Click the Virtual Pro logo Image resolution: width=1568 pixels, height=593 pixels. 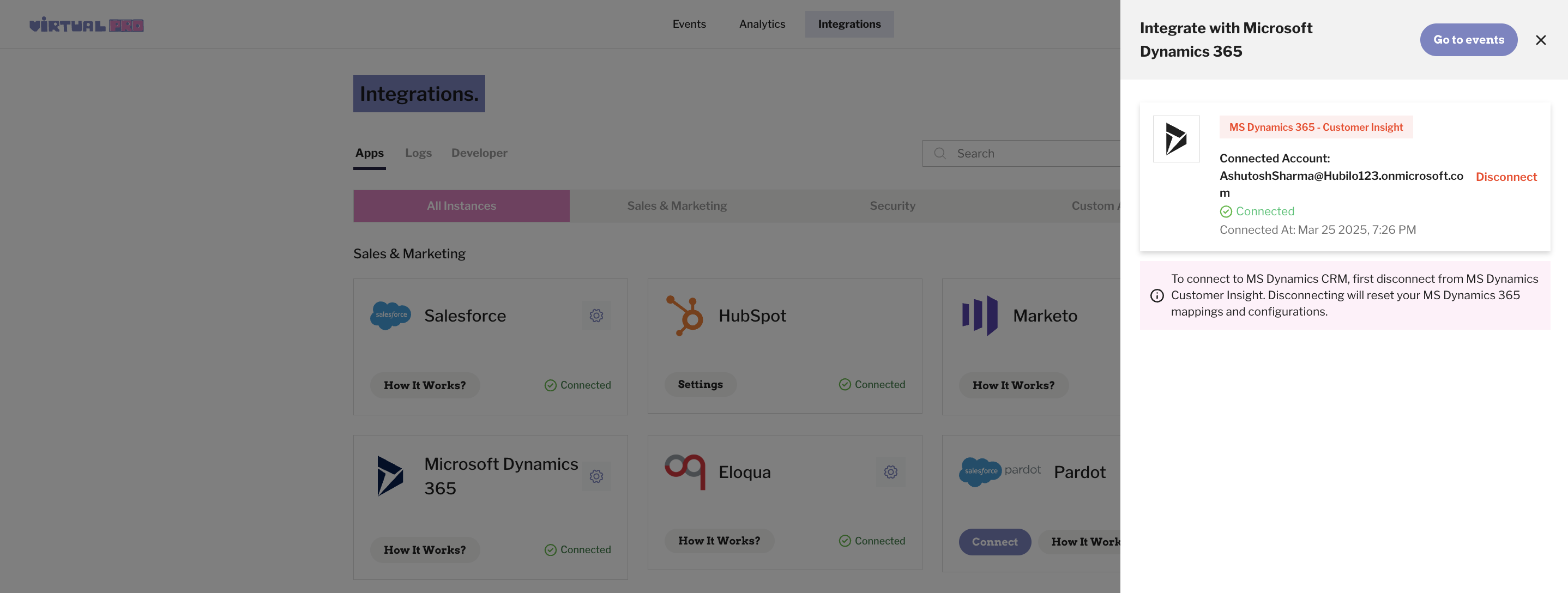87,25
